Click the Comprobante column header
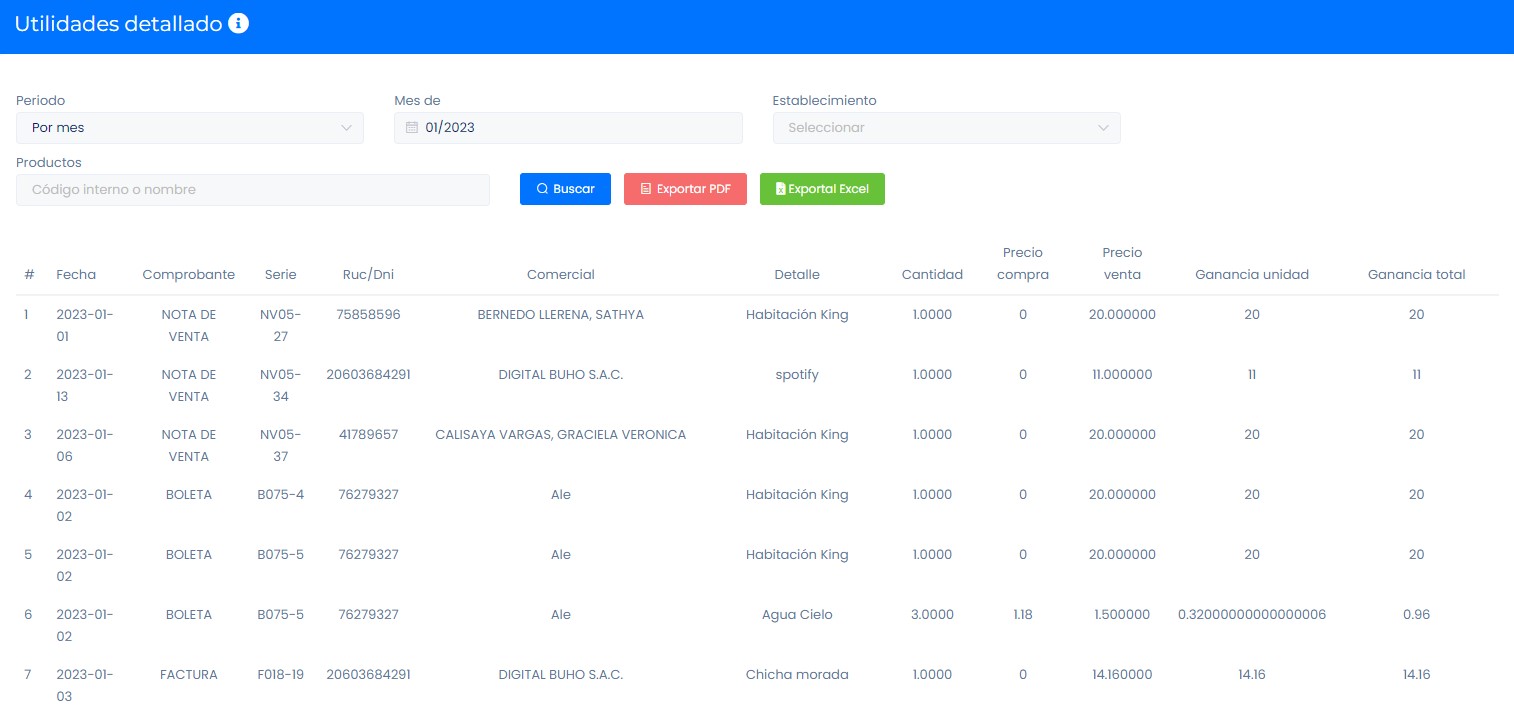The width and height of the screenshot is (1514, 717). pyautogui.click(x=189, y=275)
